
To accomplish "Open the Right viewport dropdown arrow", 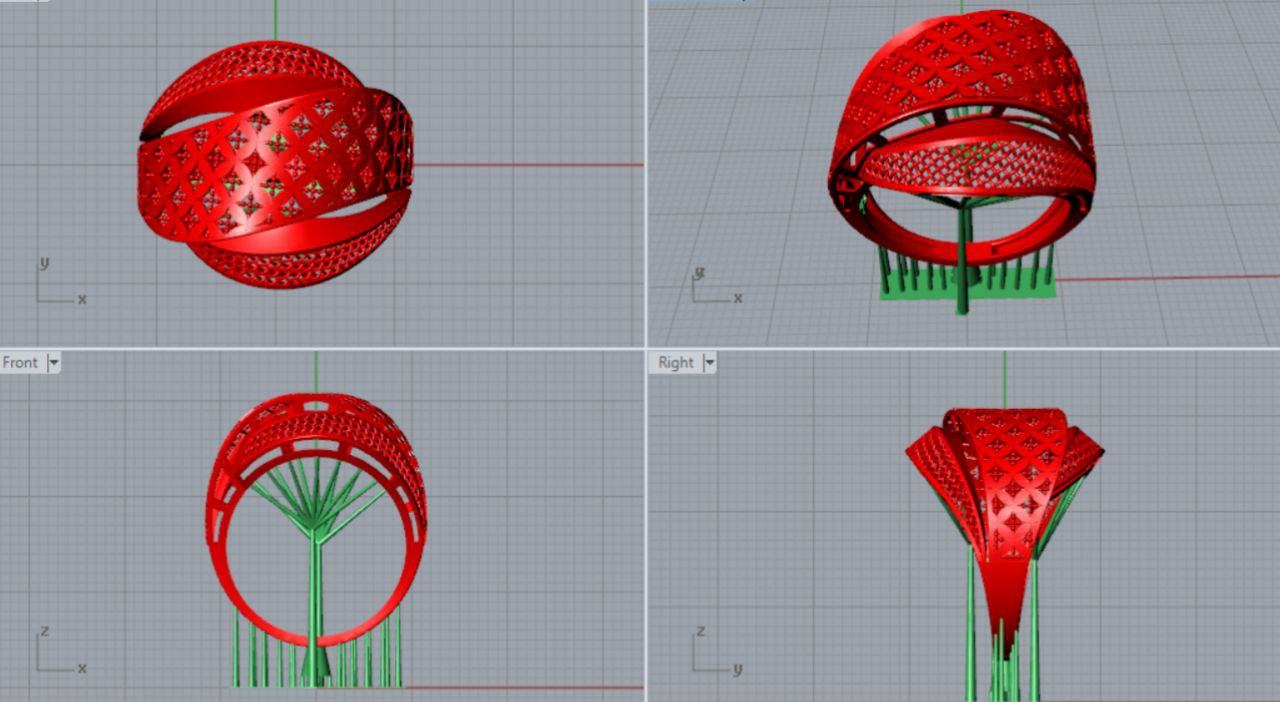I will [710, 363].
